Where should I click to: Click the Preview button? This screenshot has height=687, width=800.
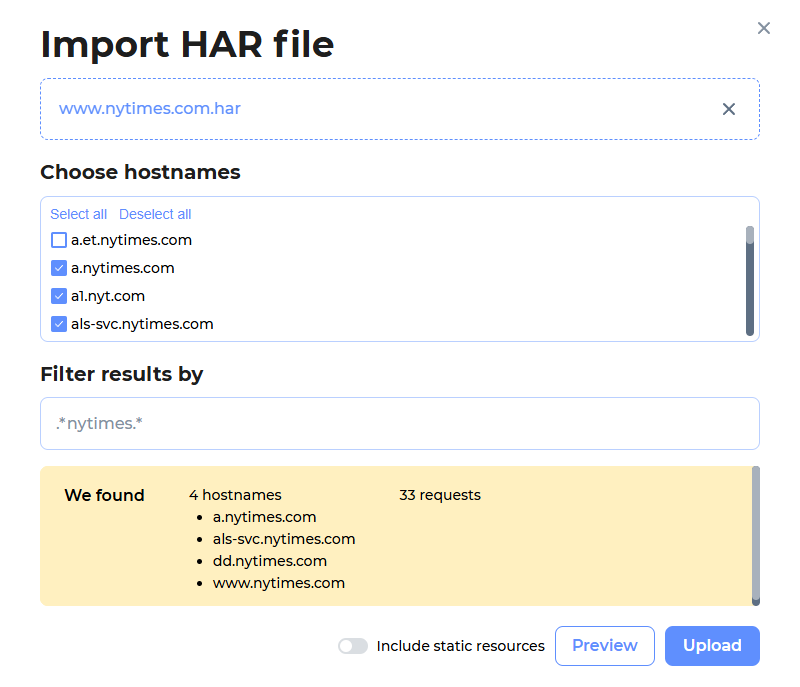[604, 646]
